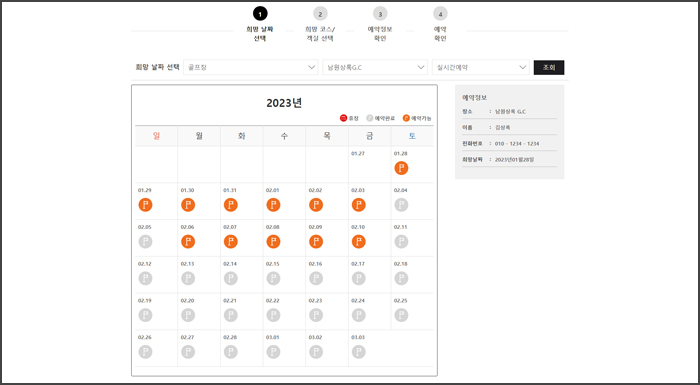Go to step 2 희망 코스/객실 선택

(320, 24)
